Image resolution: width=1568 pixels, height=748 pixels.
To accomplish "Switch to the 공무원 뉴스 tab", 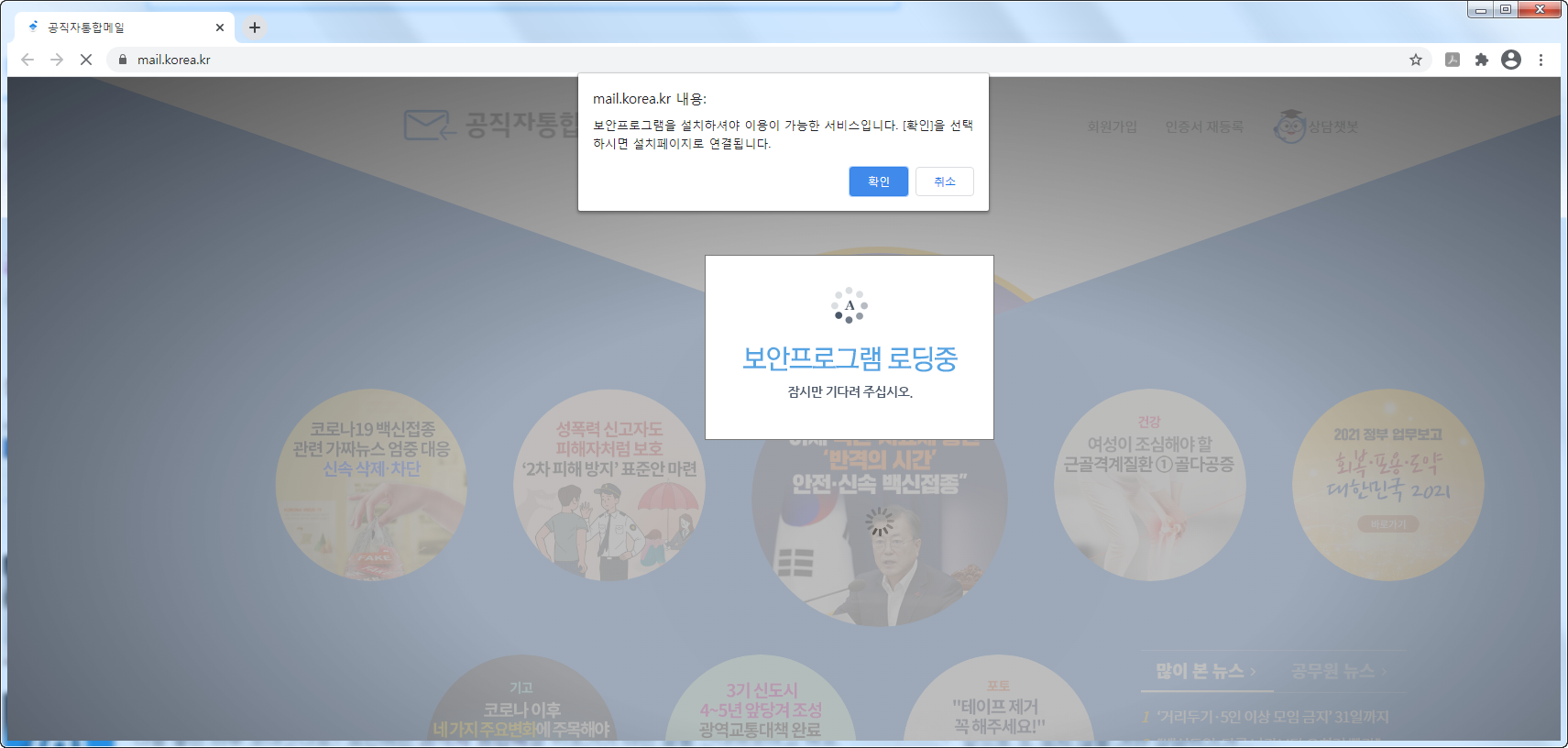I will [x=1338, y=671].
